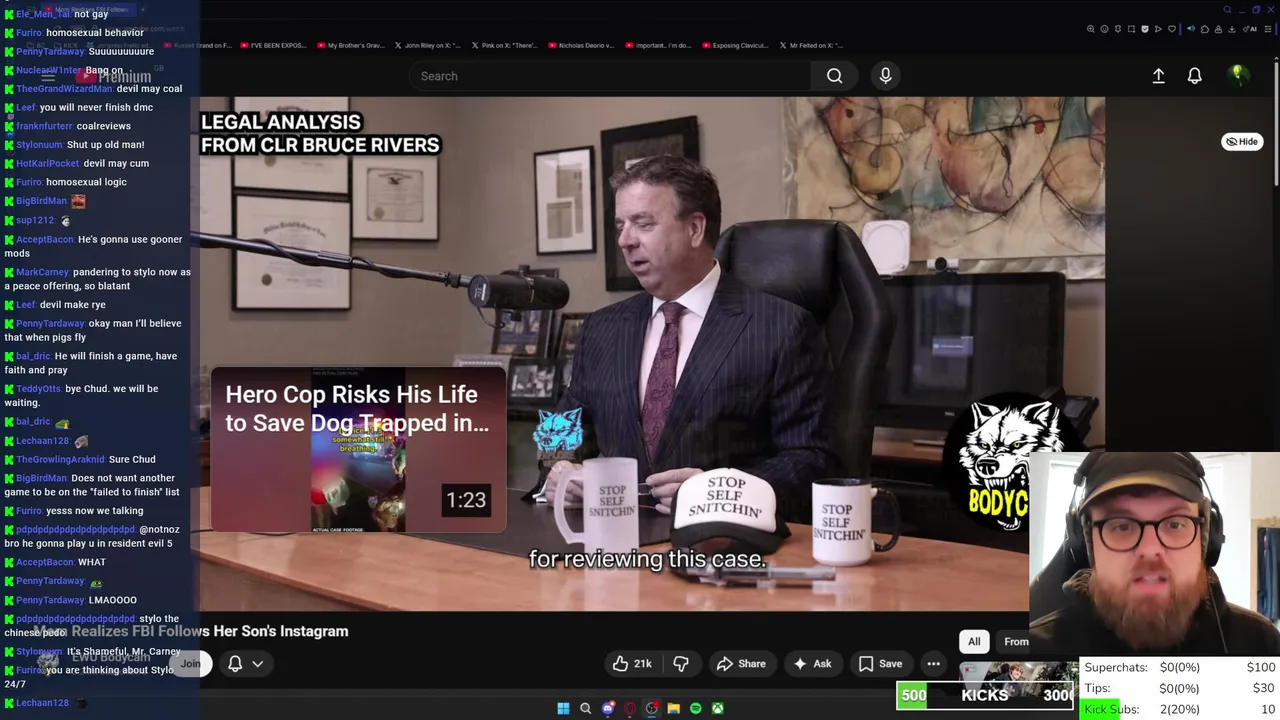This screenshot has width=1280, height=720.
Task: Open the more actions three-dot menu
Action: pyautogui.click(x=933, y=664)
